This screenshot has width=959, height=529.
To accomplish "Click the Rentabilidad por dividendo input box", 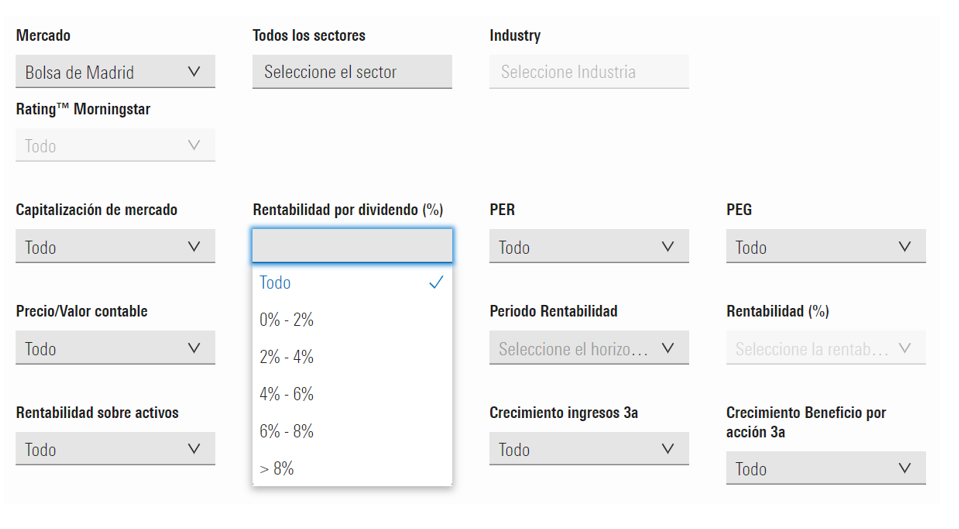I will (352, 246).
